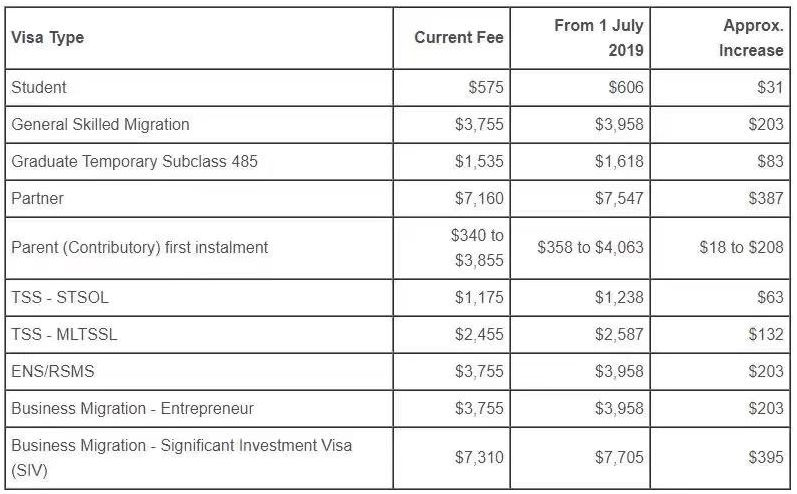Select the Significant Investment Visa (SIV) cell

(x=181, y=456)
